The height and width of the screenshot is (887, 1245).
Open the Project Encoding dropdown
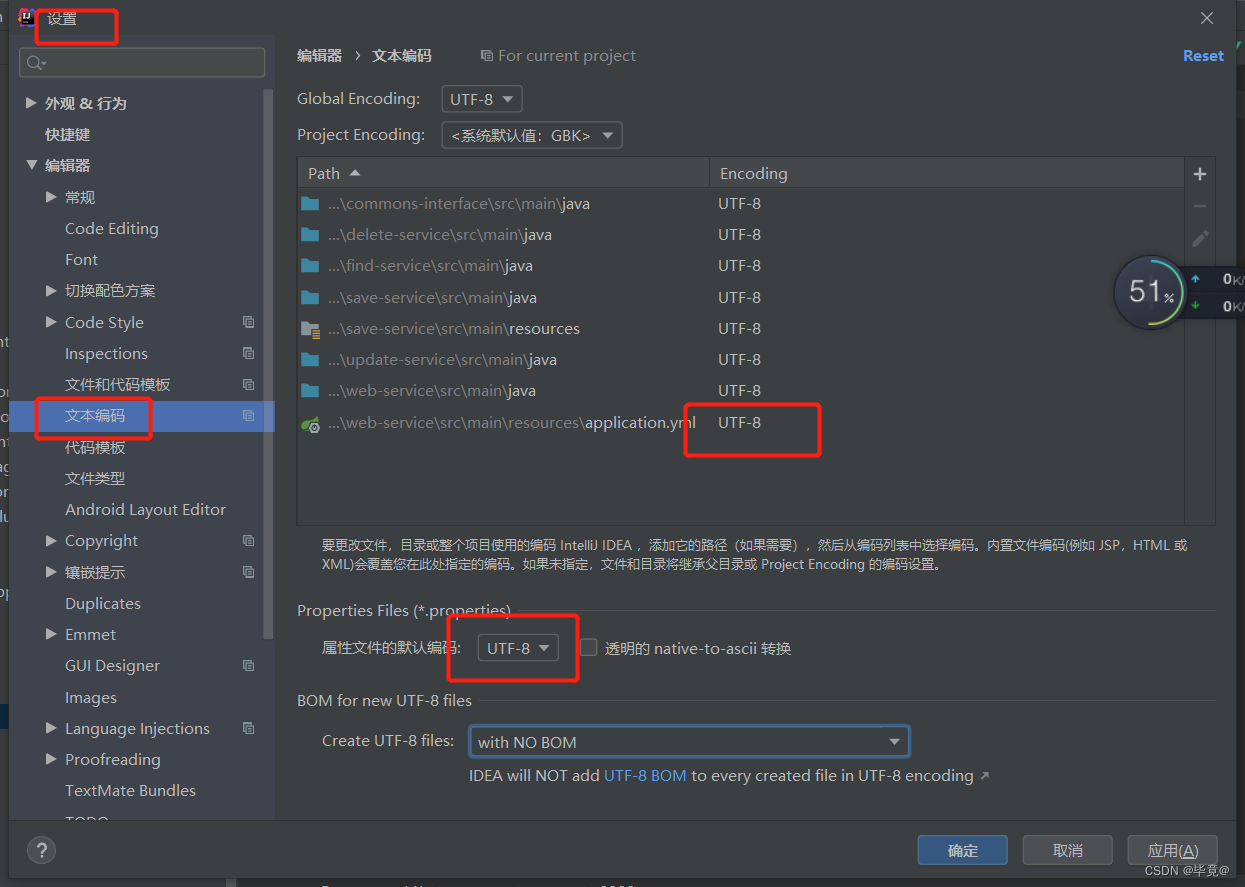532,135
